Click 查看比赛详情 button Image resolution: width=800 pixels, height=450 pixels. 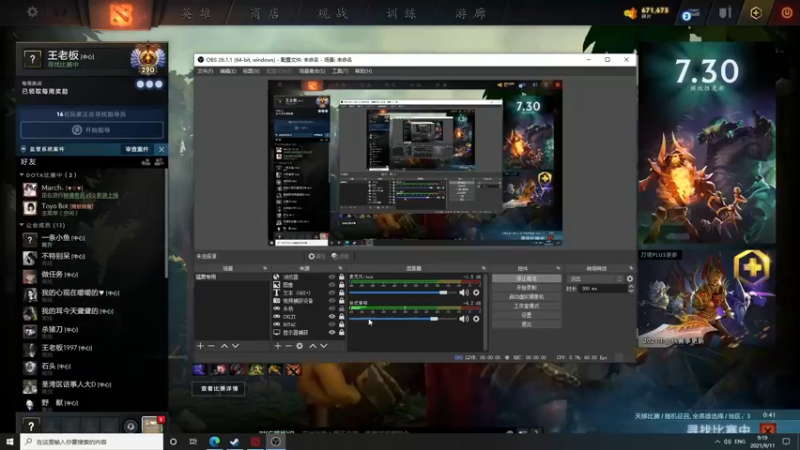[219, 389]
